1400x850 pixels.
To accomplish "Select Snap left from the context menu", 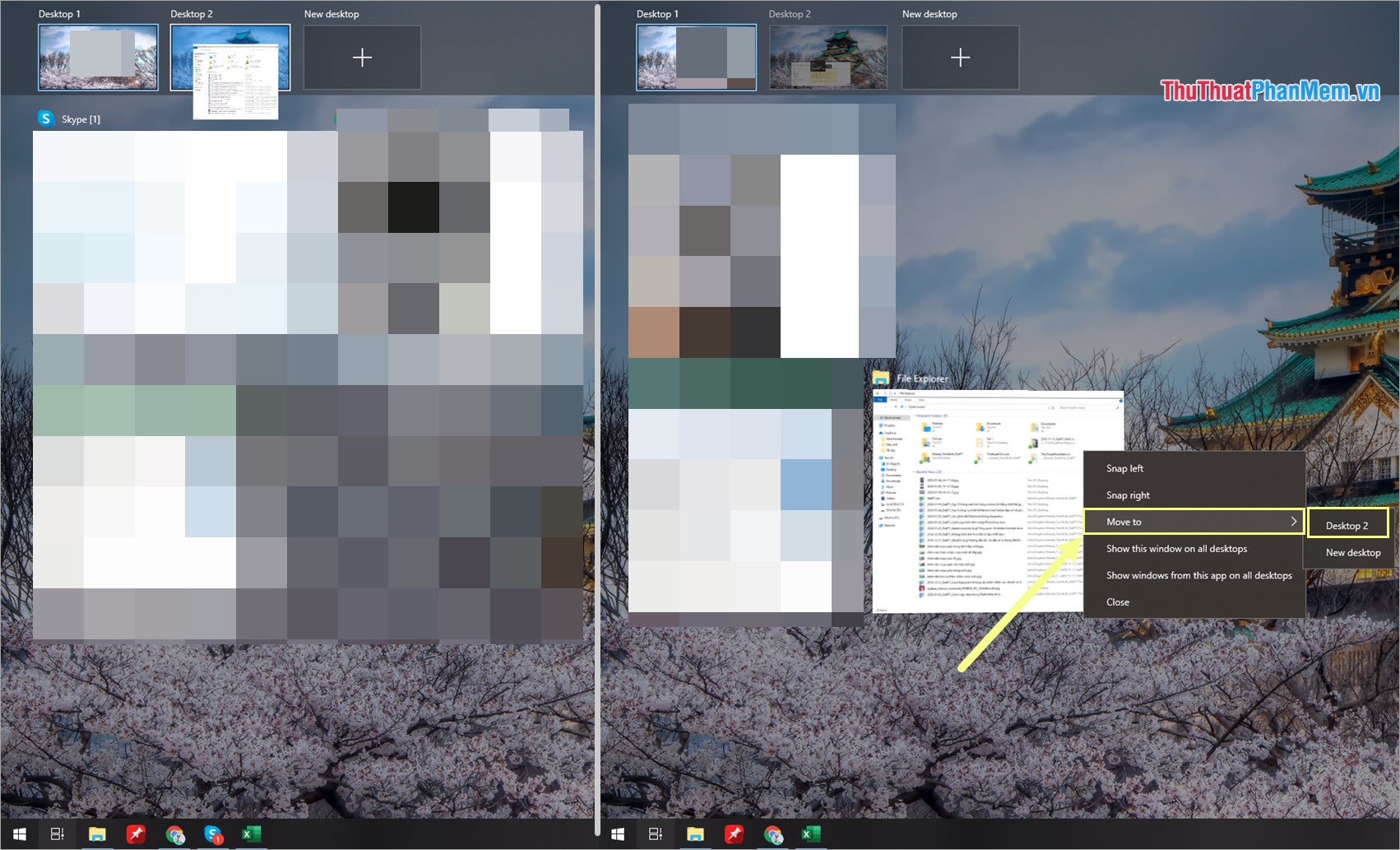I will point(1124,467).
